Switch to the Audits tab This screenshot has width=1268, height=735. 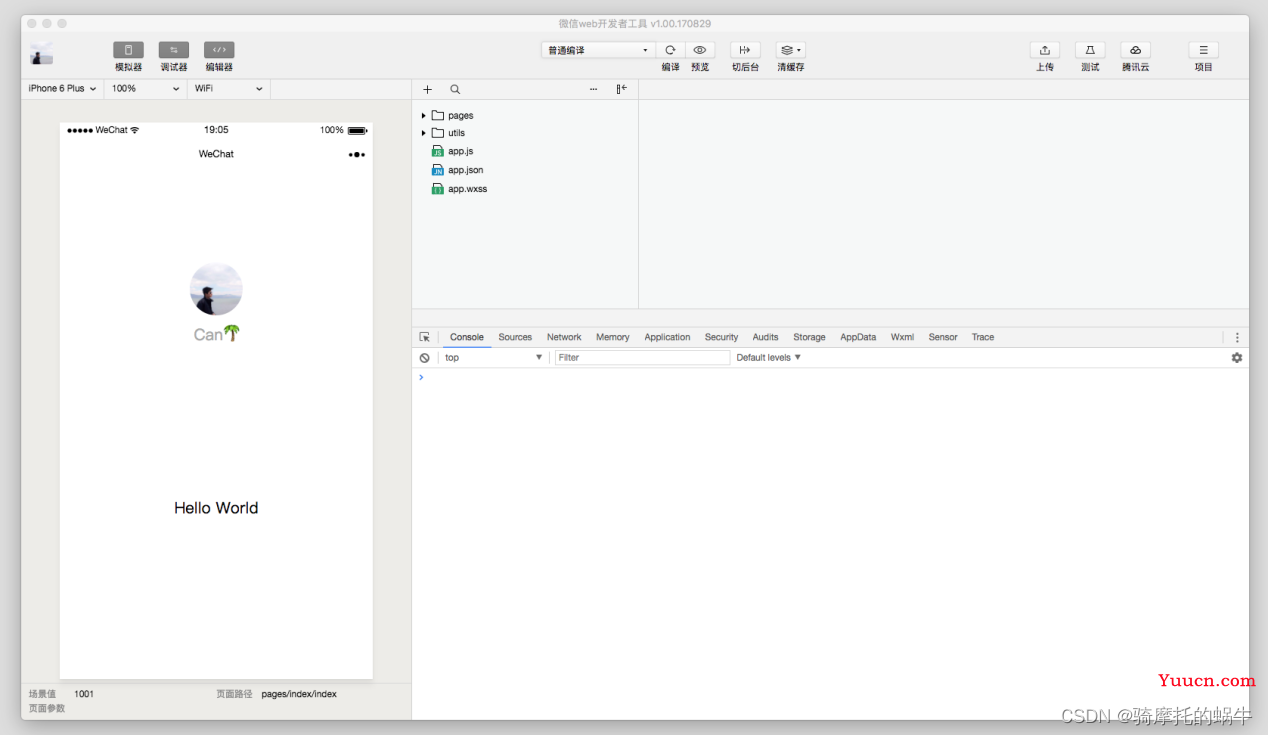click(766, 337)
